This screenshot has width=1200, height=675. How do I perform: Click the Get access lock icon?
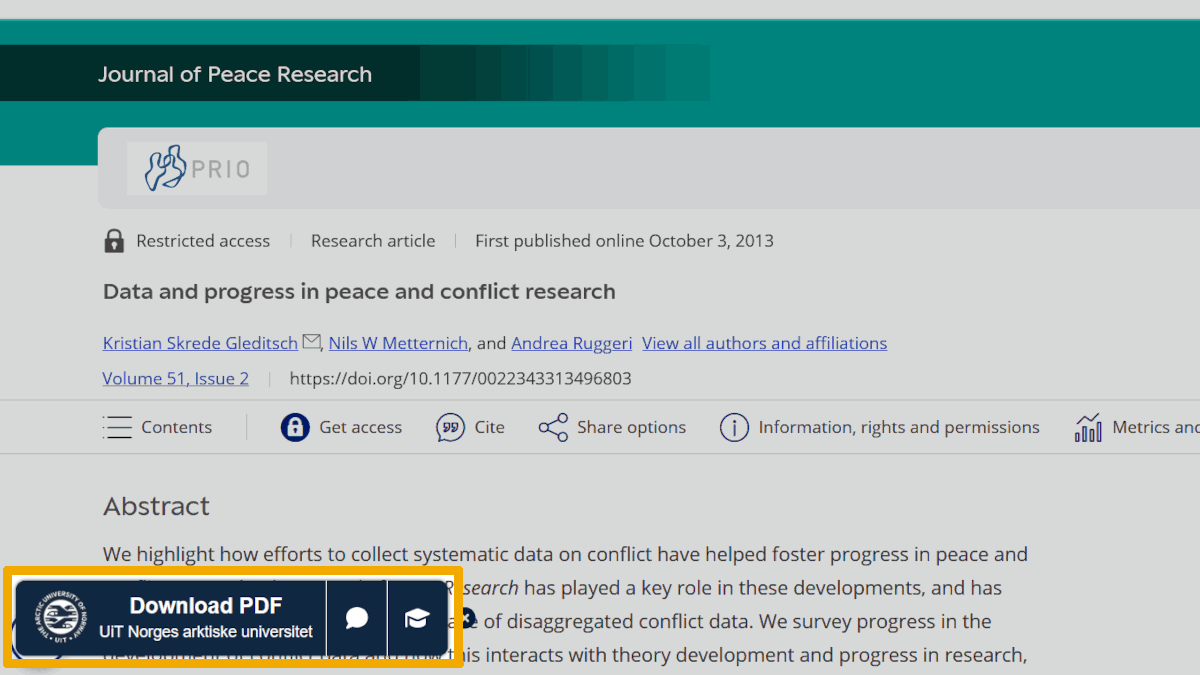pos(295,427)
